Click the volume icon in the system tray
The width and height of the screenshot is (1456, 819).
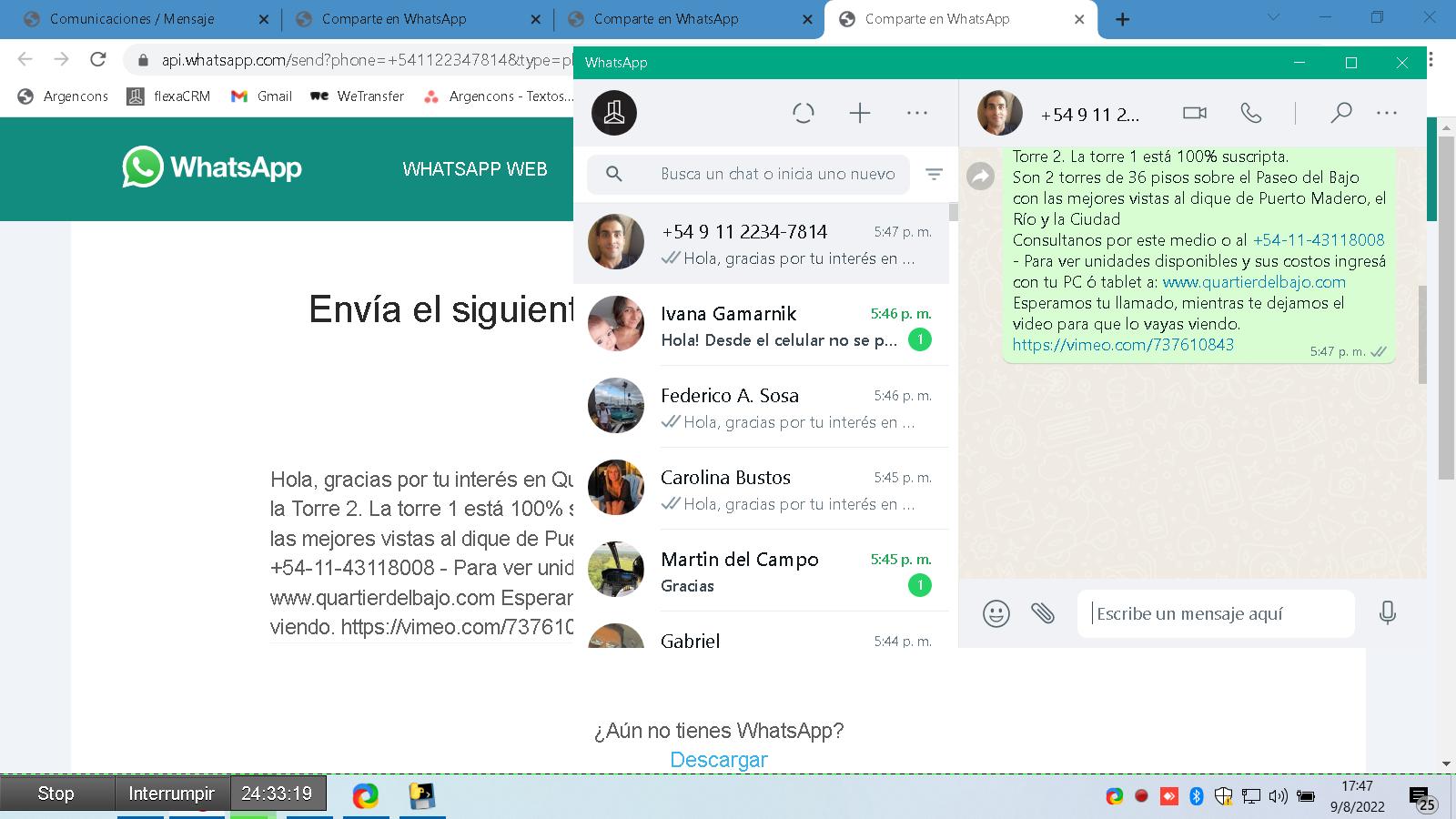[x=1278, y=796]
